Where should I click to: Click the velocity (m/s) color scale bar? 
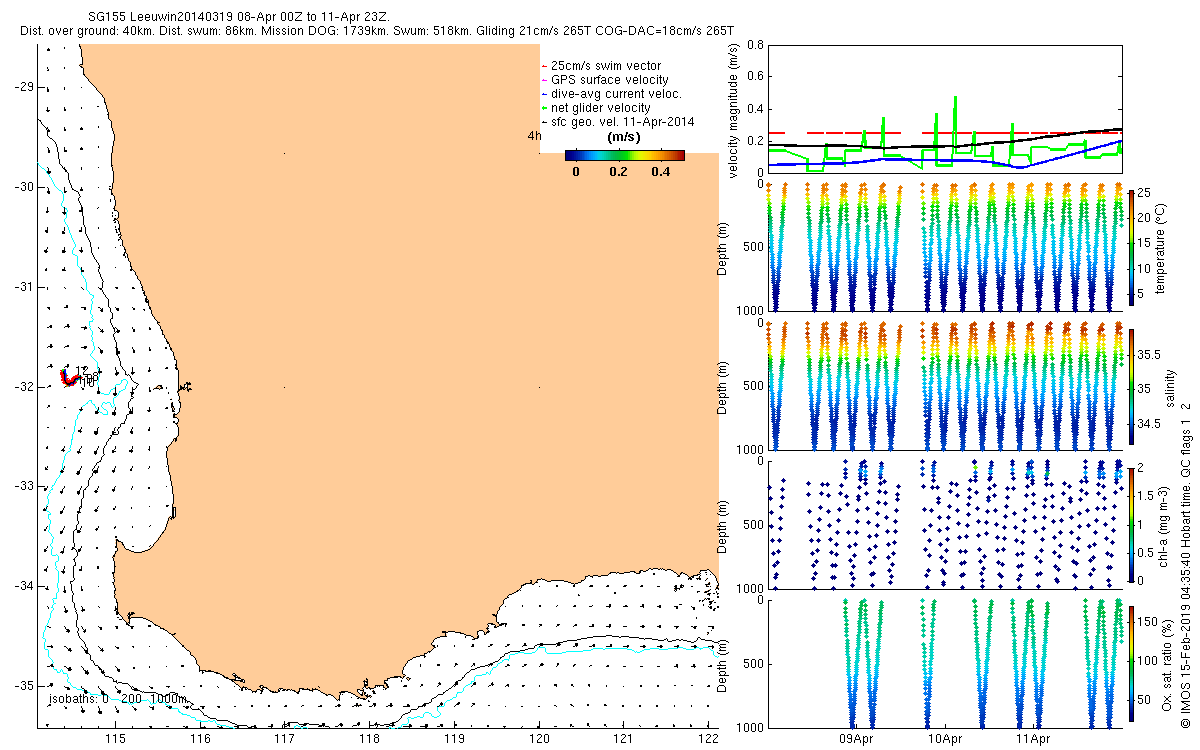tap(624, 155)
